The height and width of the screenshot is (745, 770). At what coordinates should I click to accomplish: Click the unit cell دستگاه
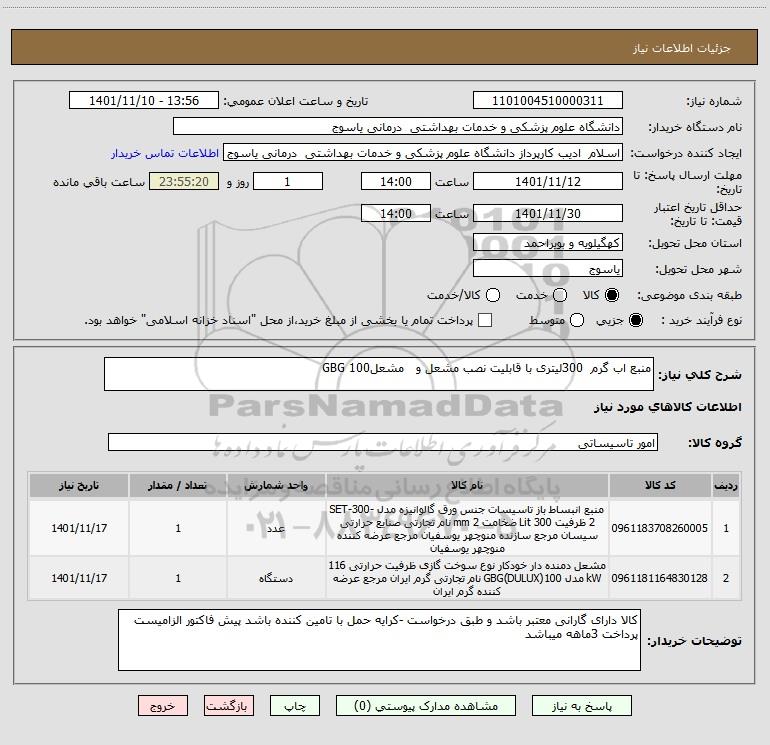276,578
